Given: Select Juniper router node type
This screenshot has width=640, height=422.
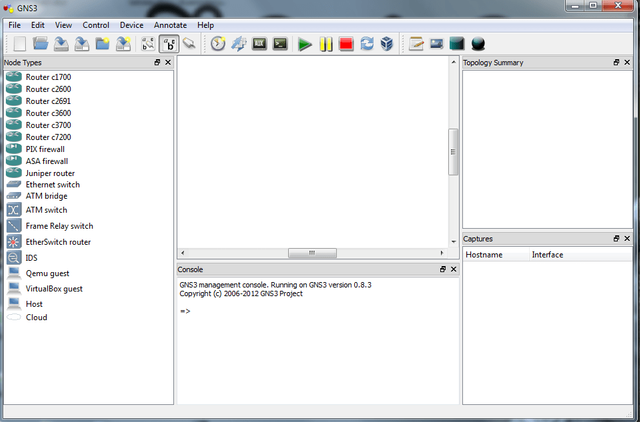Looking at the screenshot, I should tap(40, 173).
